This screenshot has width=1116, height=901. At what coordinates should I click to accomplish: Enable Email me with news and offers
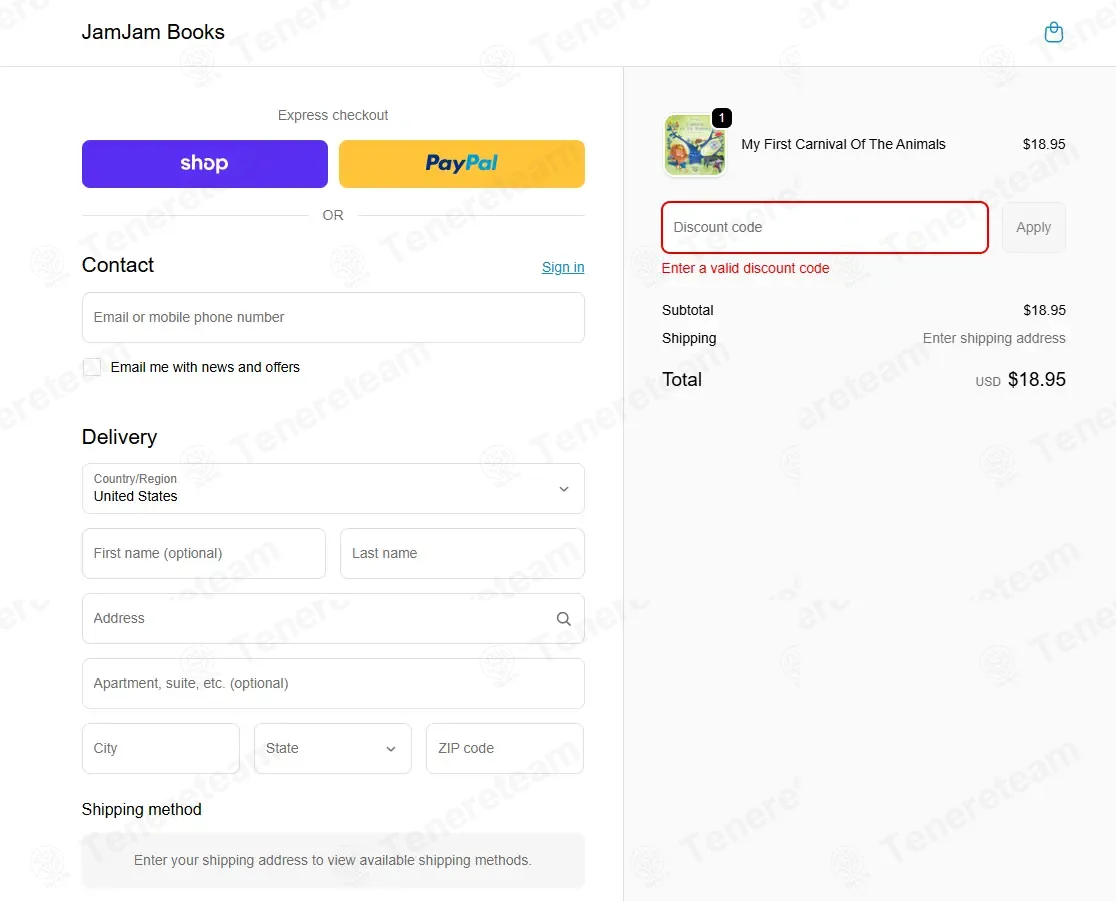92,367
